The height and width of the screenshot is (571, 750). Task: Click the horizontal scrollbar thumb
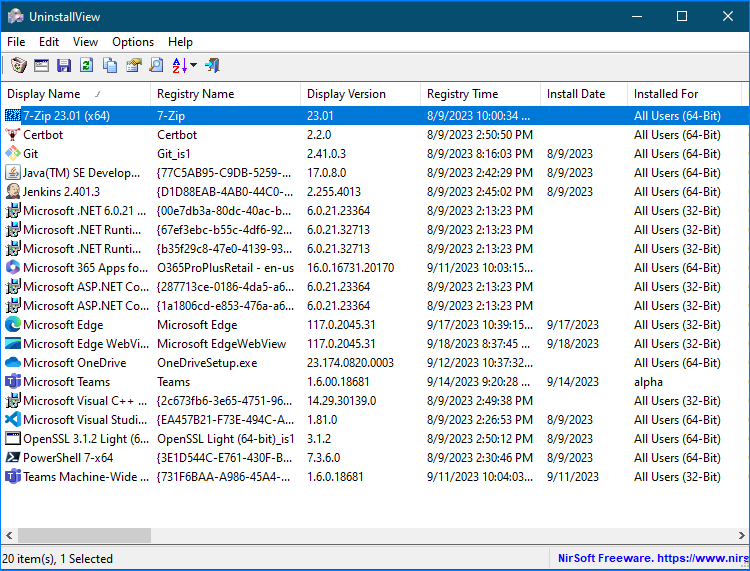(x=84, y=535)
